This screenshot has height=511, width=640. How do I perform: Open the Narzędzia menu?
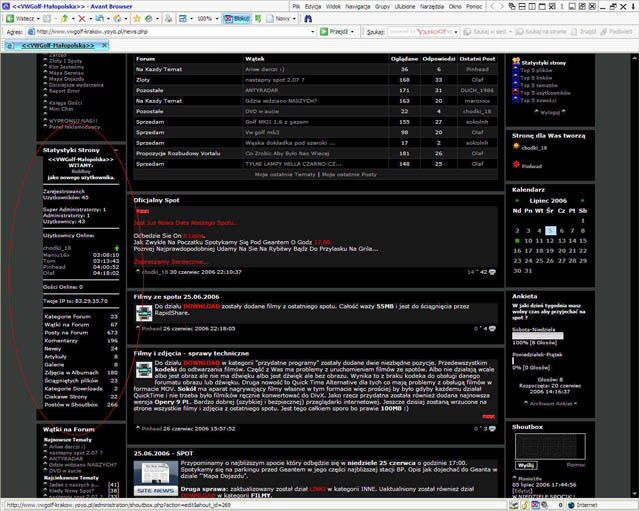[432, 7]
